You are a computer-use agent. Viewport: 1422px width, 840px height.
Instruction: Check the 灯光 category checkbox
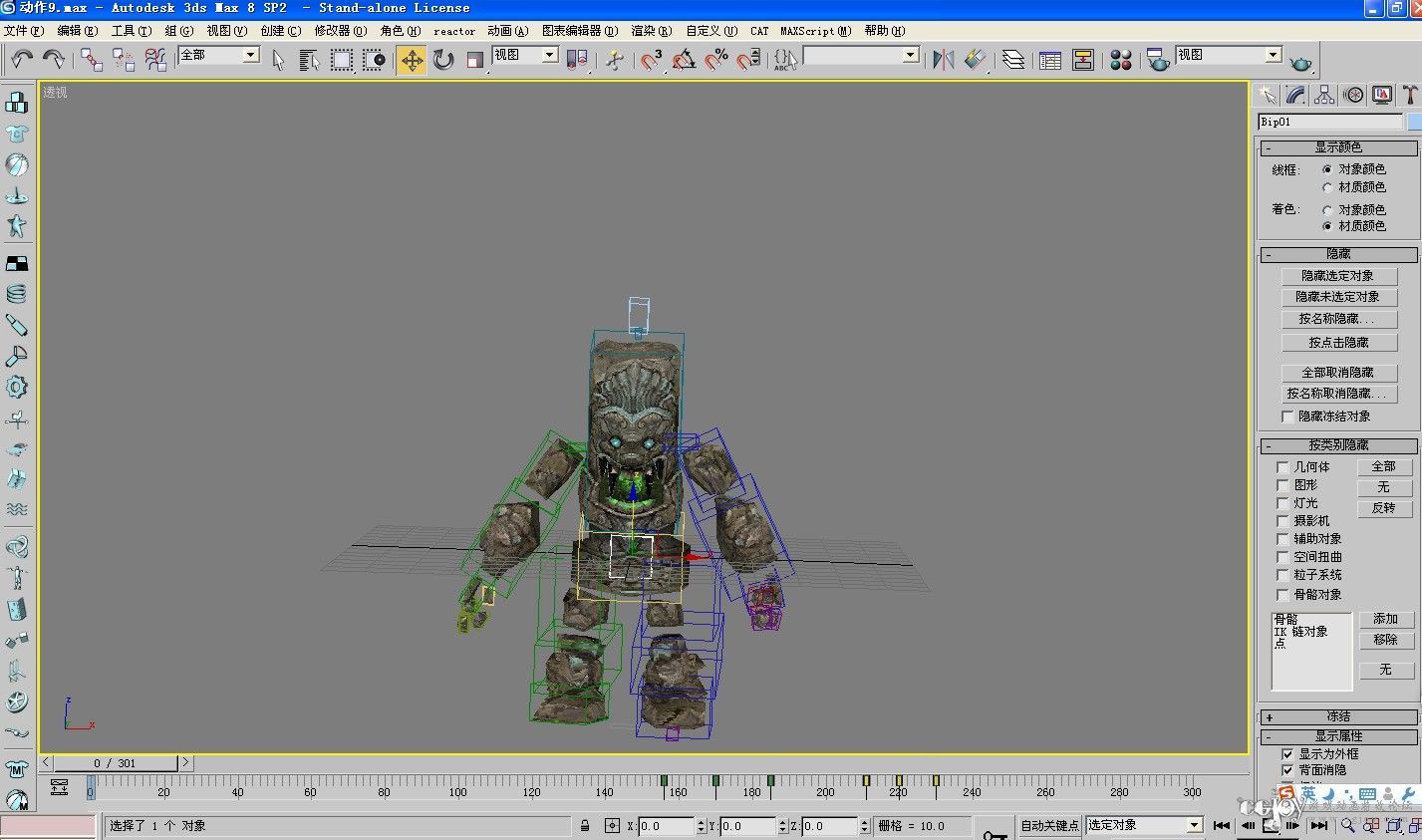tap(1282, 503)
